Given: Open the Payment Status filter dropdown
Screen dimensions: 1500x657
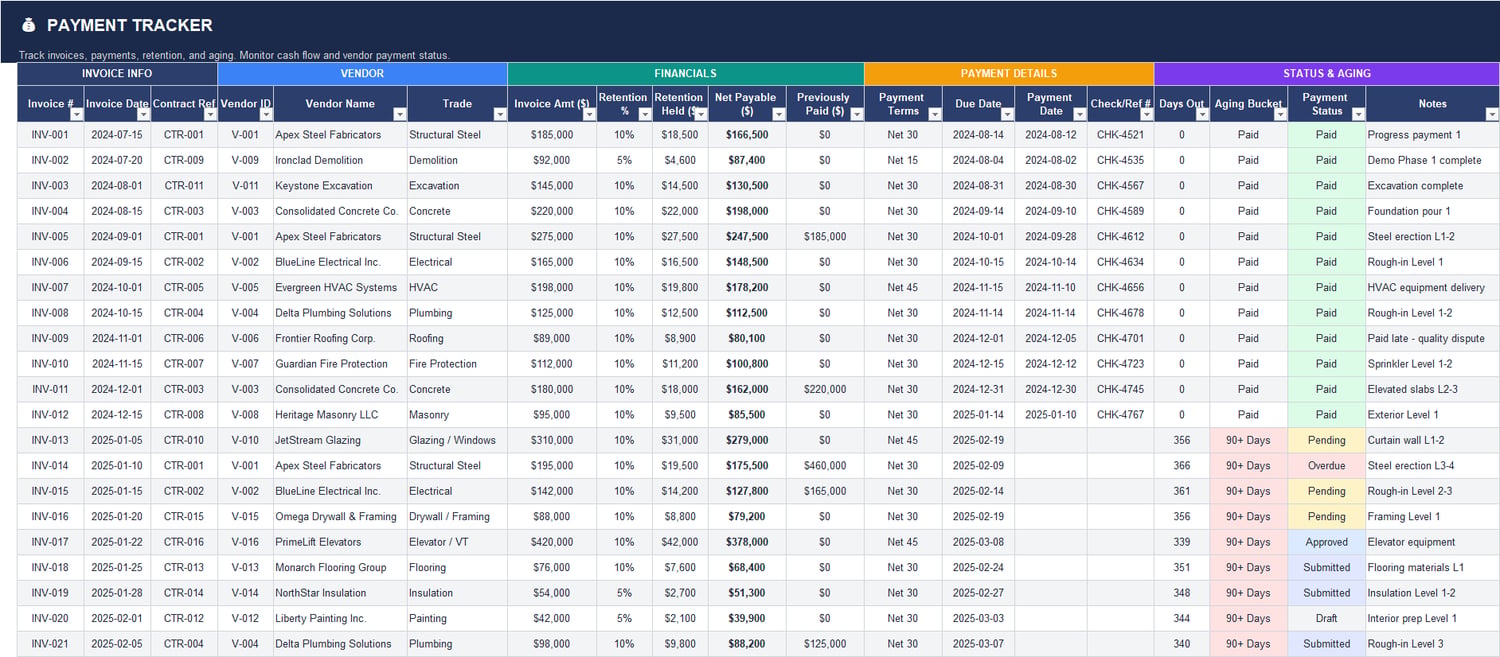Looking at the screenshot, I should pos(1357,114).
